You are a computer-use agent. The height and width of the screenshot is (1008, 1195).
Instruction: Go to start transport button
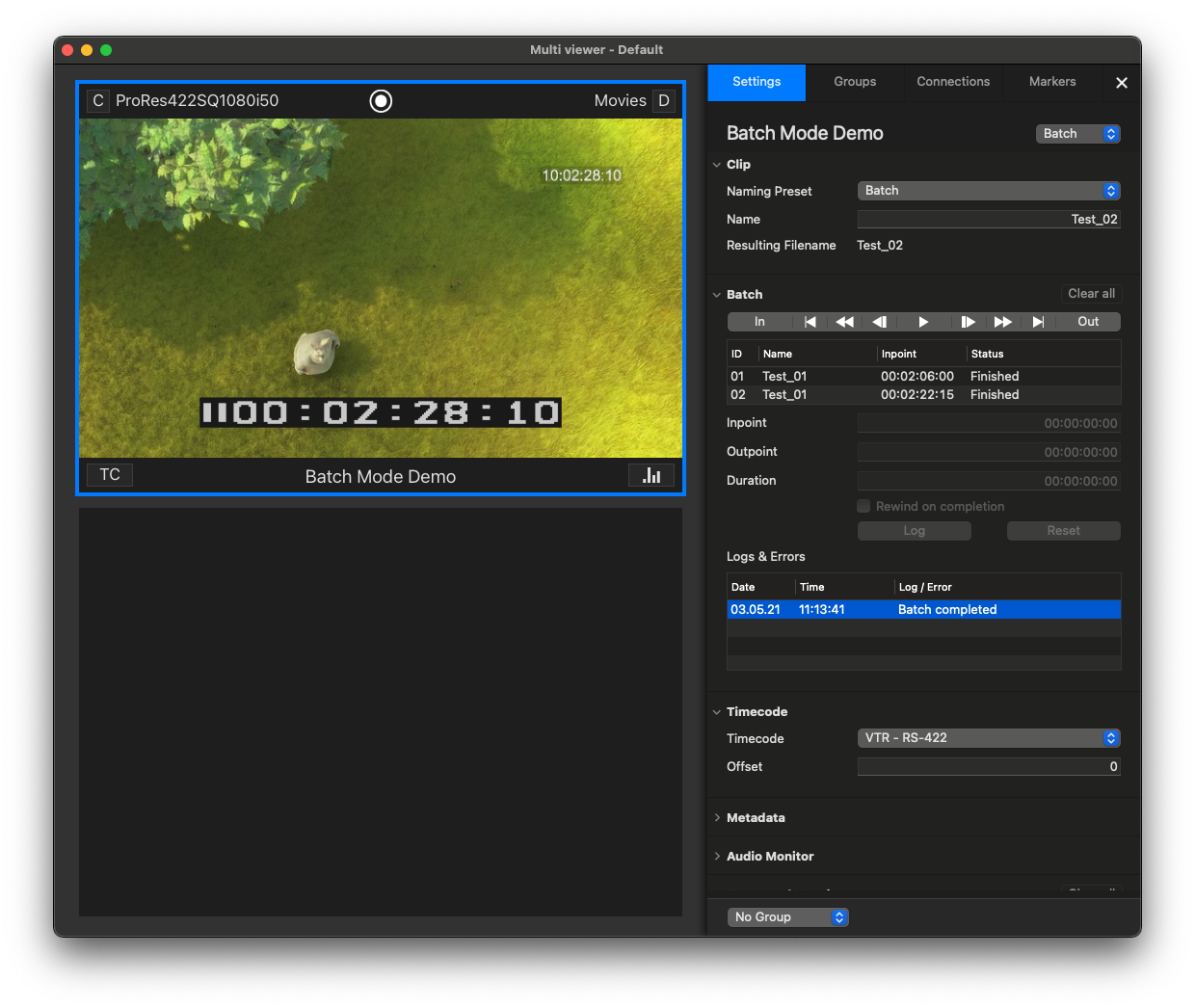810,322
